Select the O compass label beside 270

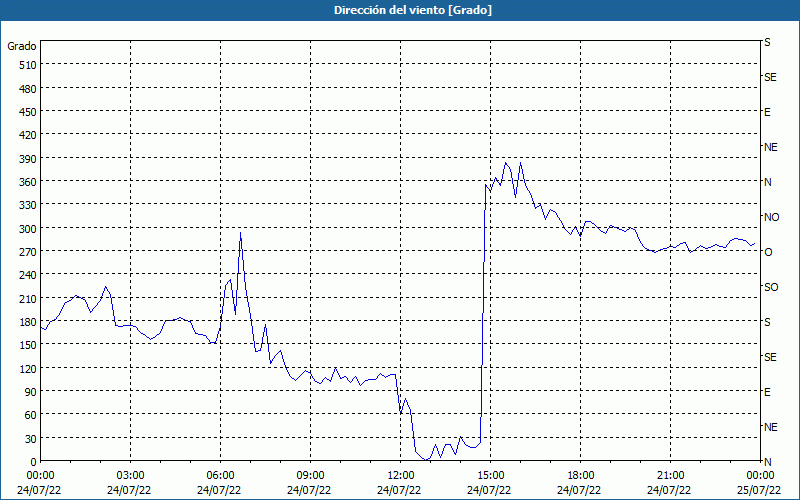tap(768, 252)
